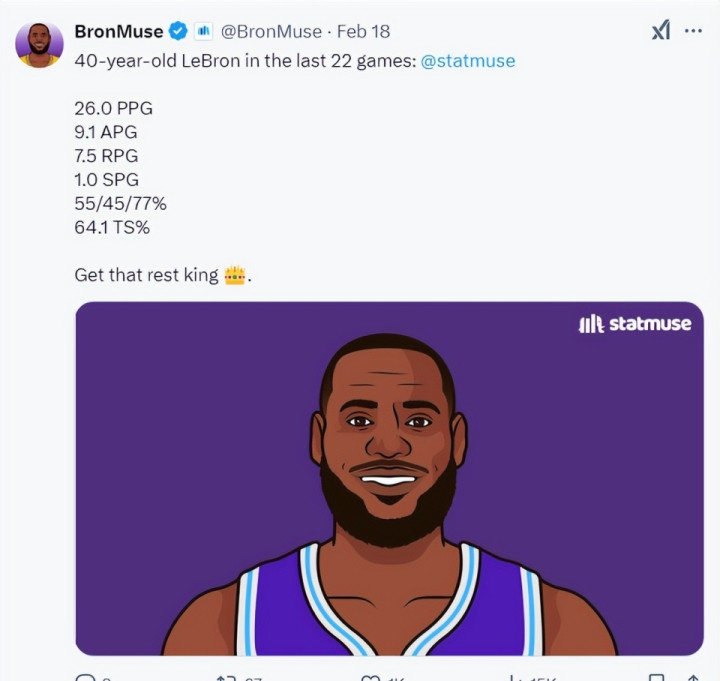Click the StatMuse affiliate badge beside name

(x=203, y=31)
